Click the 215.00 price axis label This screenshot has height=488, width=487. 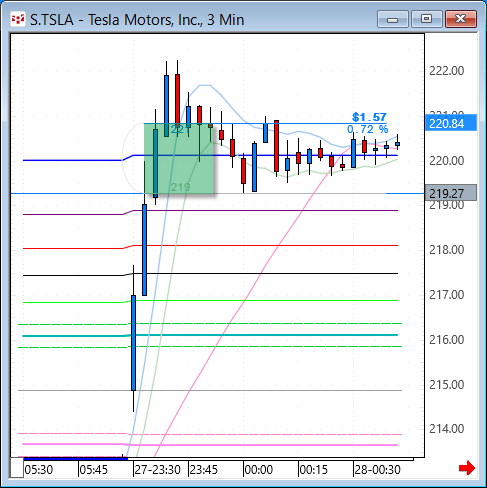pyautogui.click(x=447, y=385)
